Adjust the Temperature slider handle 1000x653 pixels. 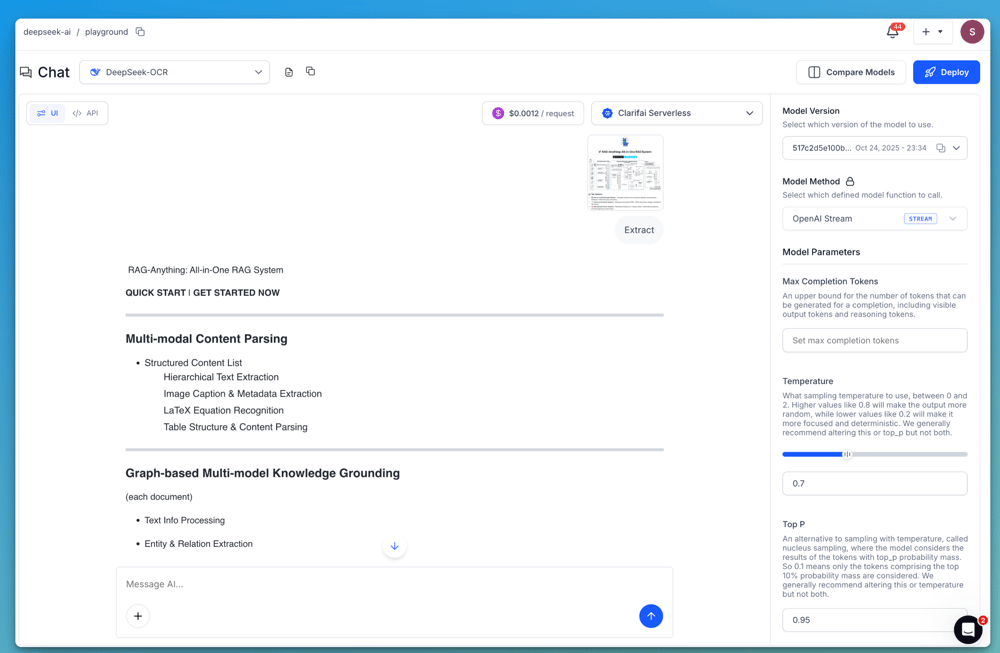[847, 454]
